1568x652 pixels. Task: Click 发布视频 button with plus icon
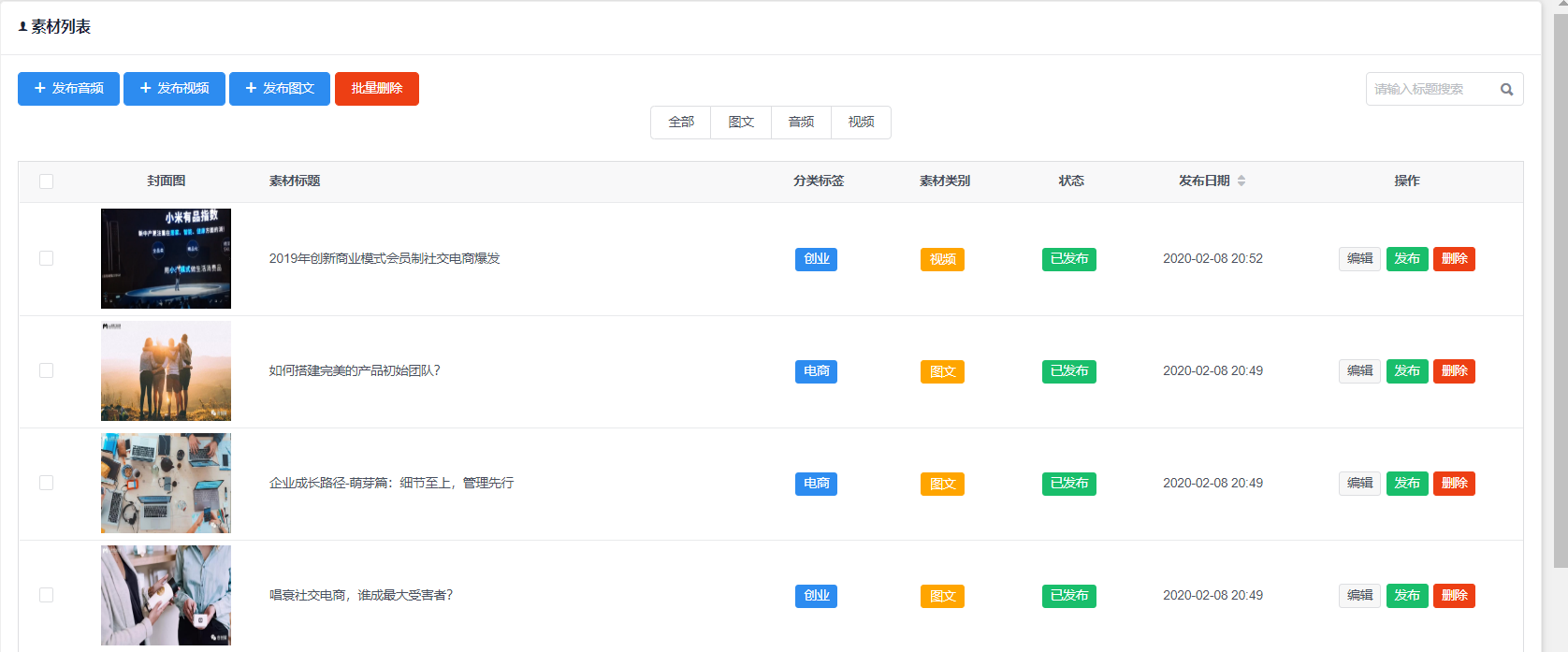(174, 89)
